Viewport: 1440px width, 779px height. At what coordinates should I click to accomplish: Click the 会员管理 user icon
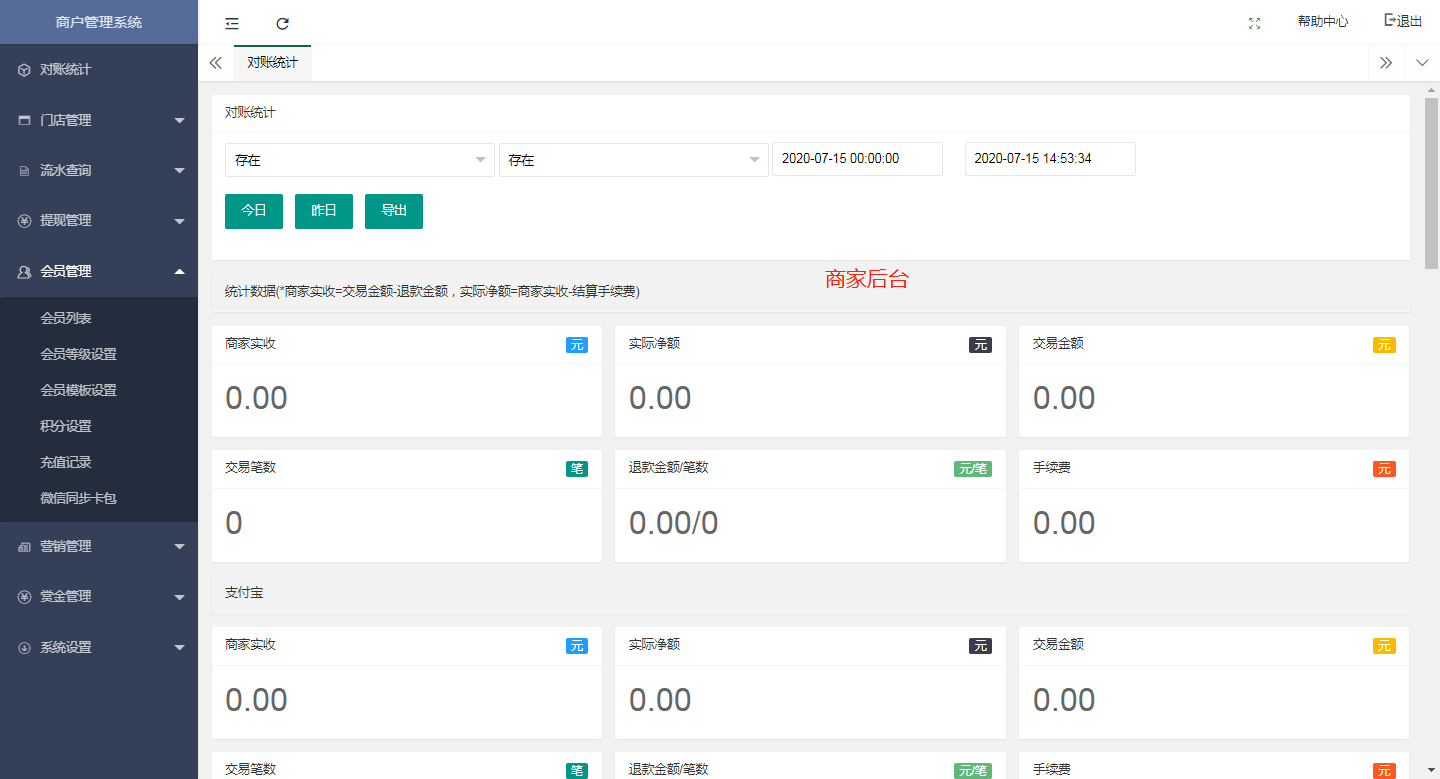(24, 272)
